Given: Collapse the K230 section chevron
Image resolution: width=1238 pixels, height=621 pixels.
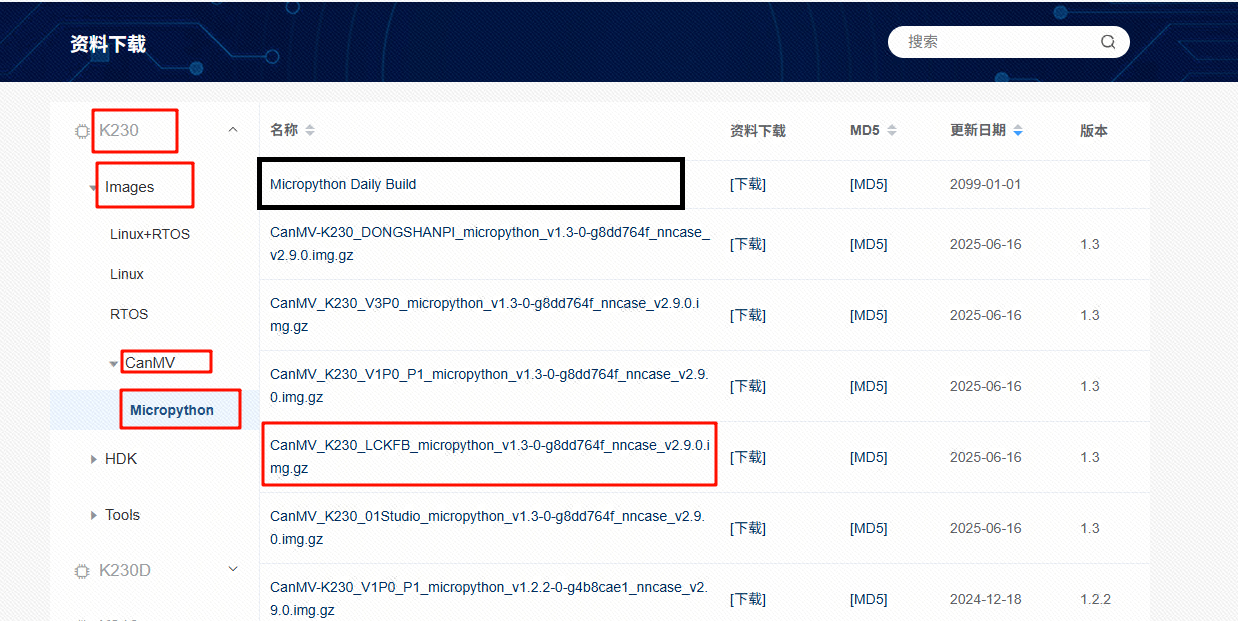Looking at the screenshot, I should point(233,130).
